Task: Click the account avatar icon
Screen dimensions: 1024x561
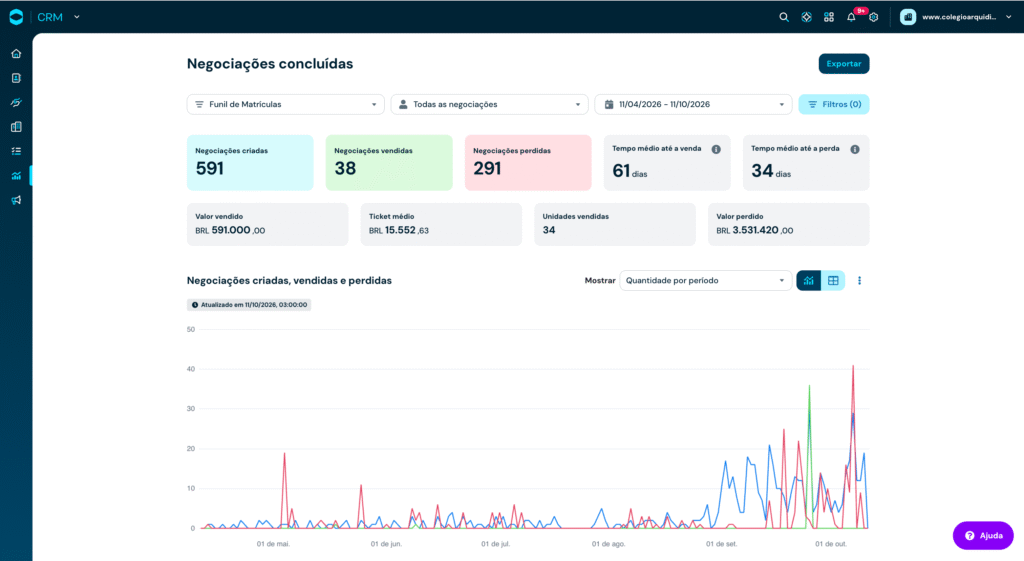Action: tap(908, 17)
